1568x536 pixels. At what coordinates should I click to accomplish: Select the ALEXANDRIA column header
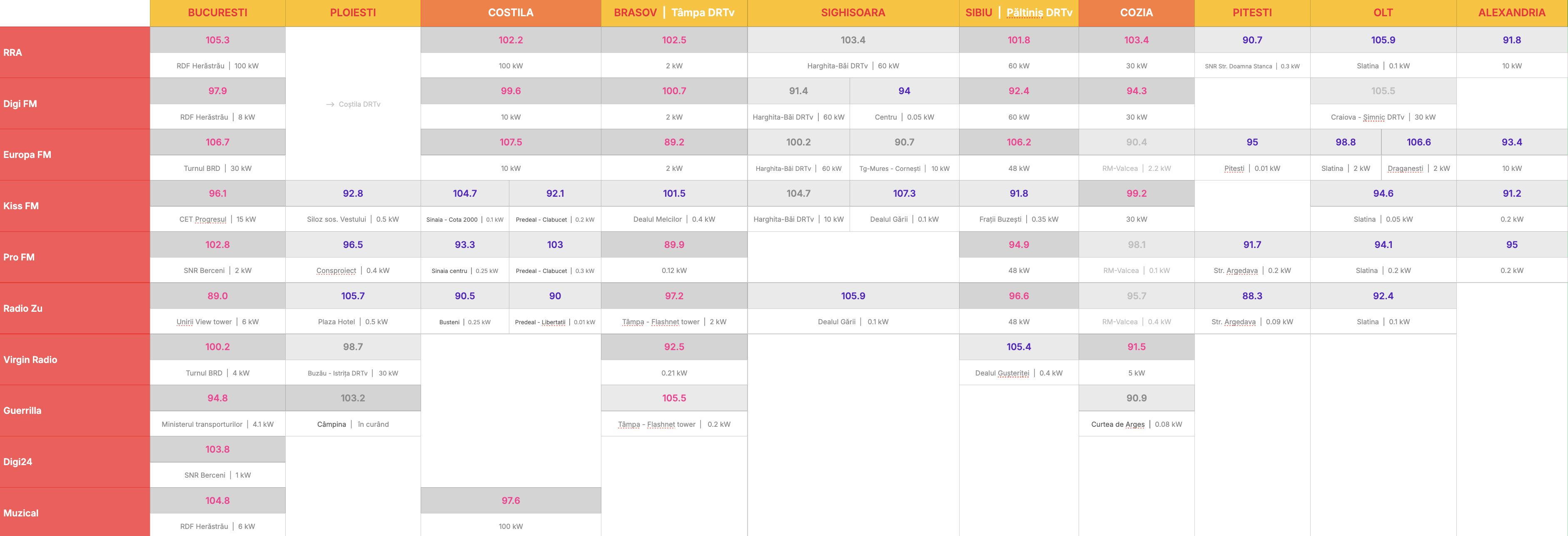(1512, 13)
